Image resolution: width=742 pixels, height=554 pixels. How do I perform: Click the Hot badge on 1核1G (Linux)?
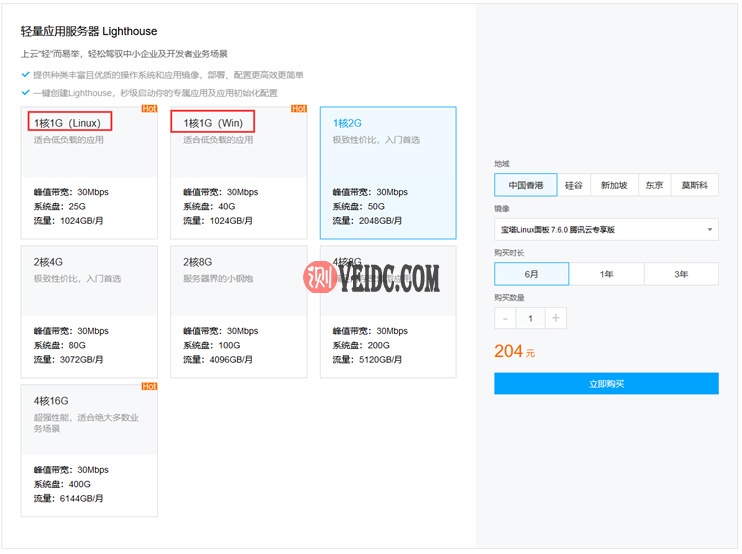click(x=150, y=109)
